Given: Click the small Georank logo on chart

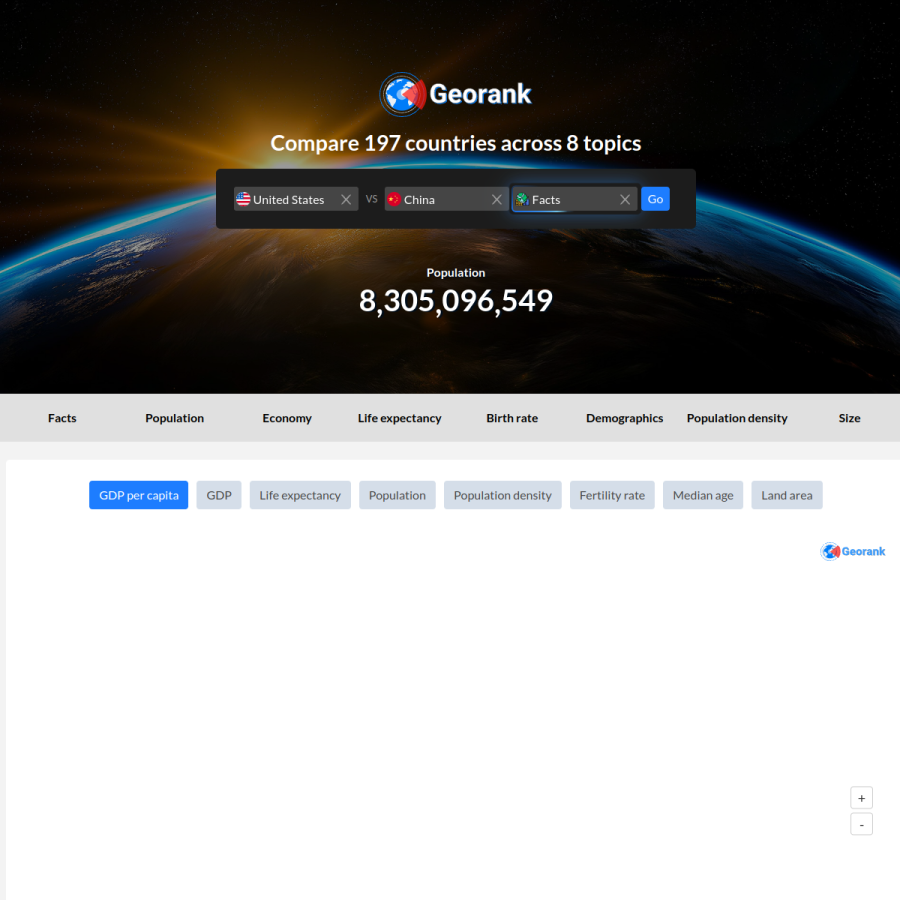Looking at the screenshot, I should [853, 551].
